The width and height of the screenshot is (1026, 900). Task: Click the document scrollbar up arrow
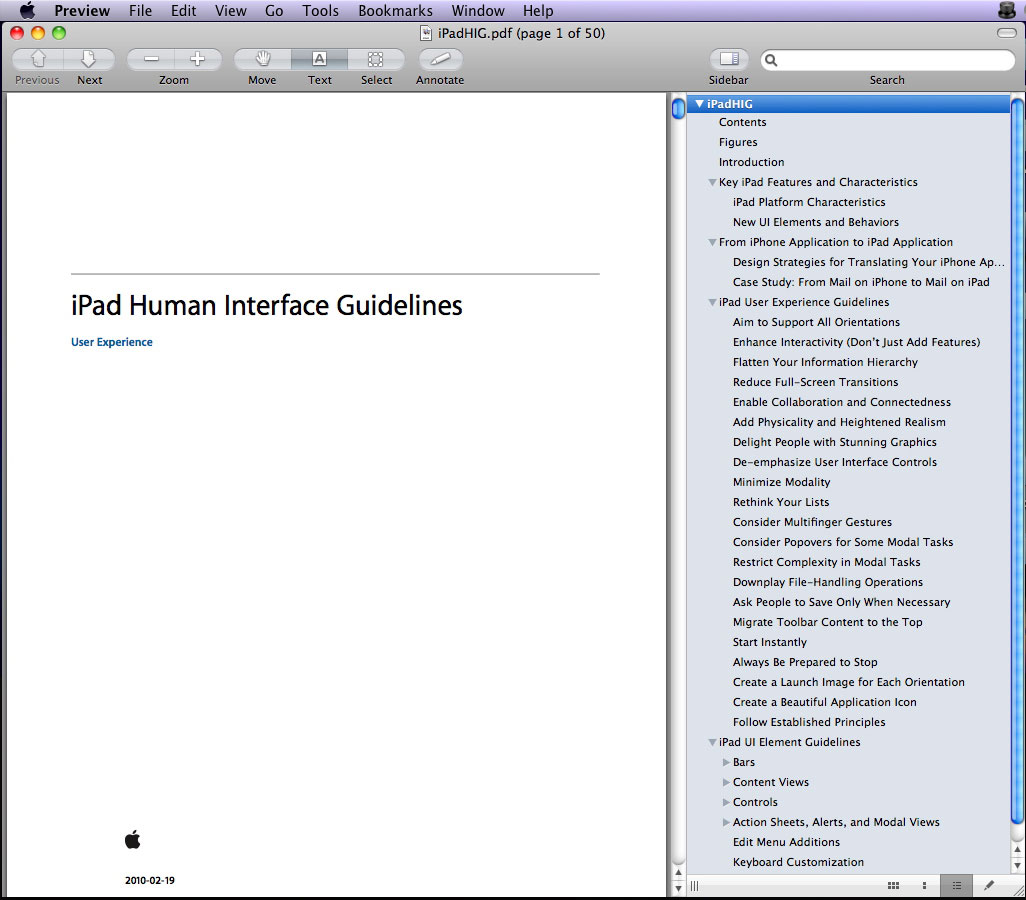pos(678,873)
